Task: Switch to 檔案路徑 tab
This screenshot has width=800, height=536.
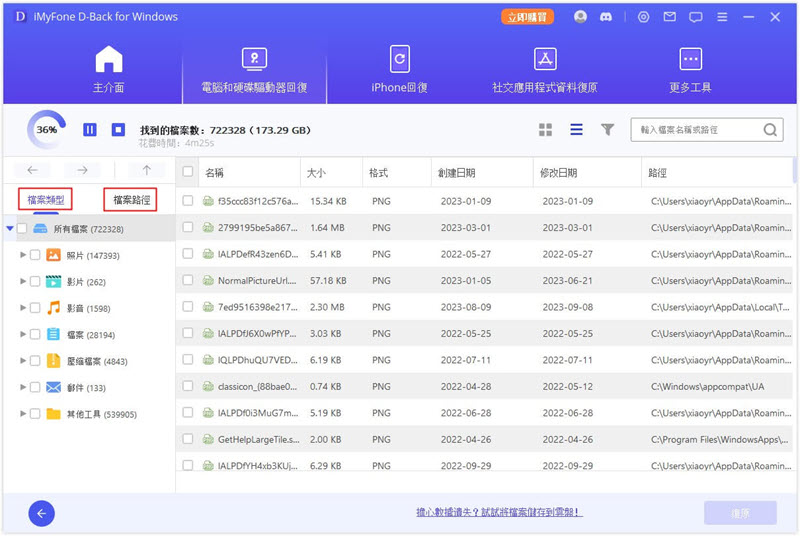Action: [x=131, y=199]
